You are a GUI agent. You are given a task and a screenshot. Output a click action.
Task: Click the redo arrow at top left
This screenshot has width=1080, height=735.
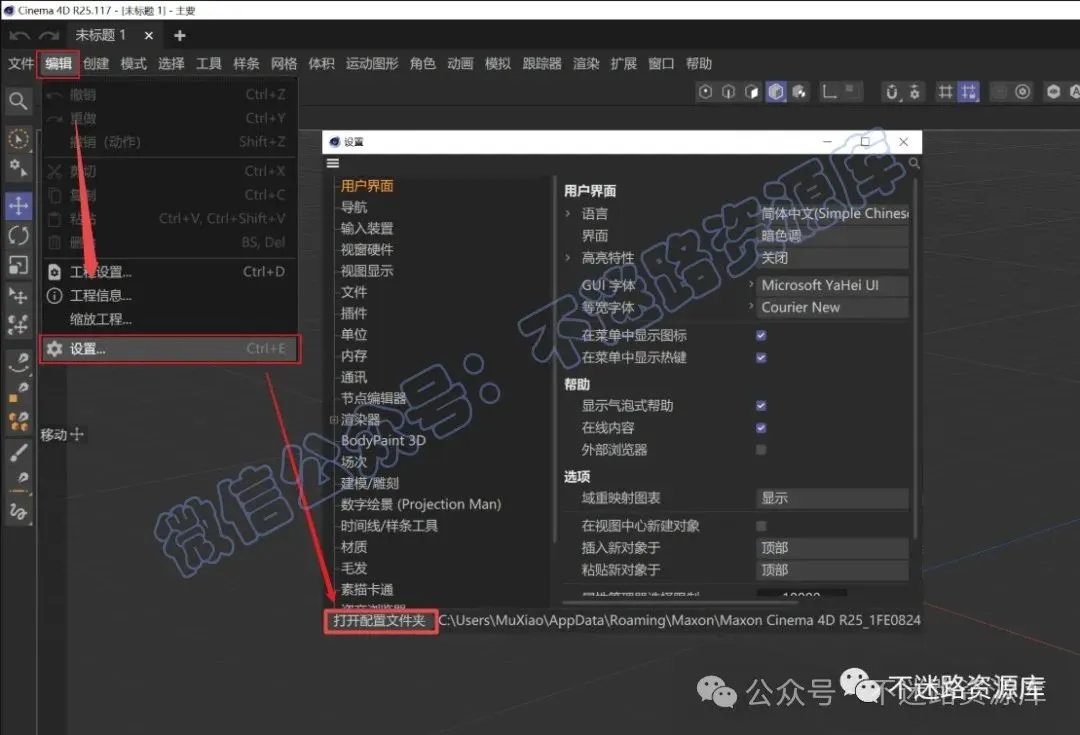[x=48, y=35]
